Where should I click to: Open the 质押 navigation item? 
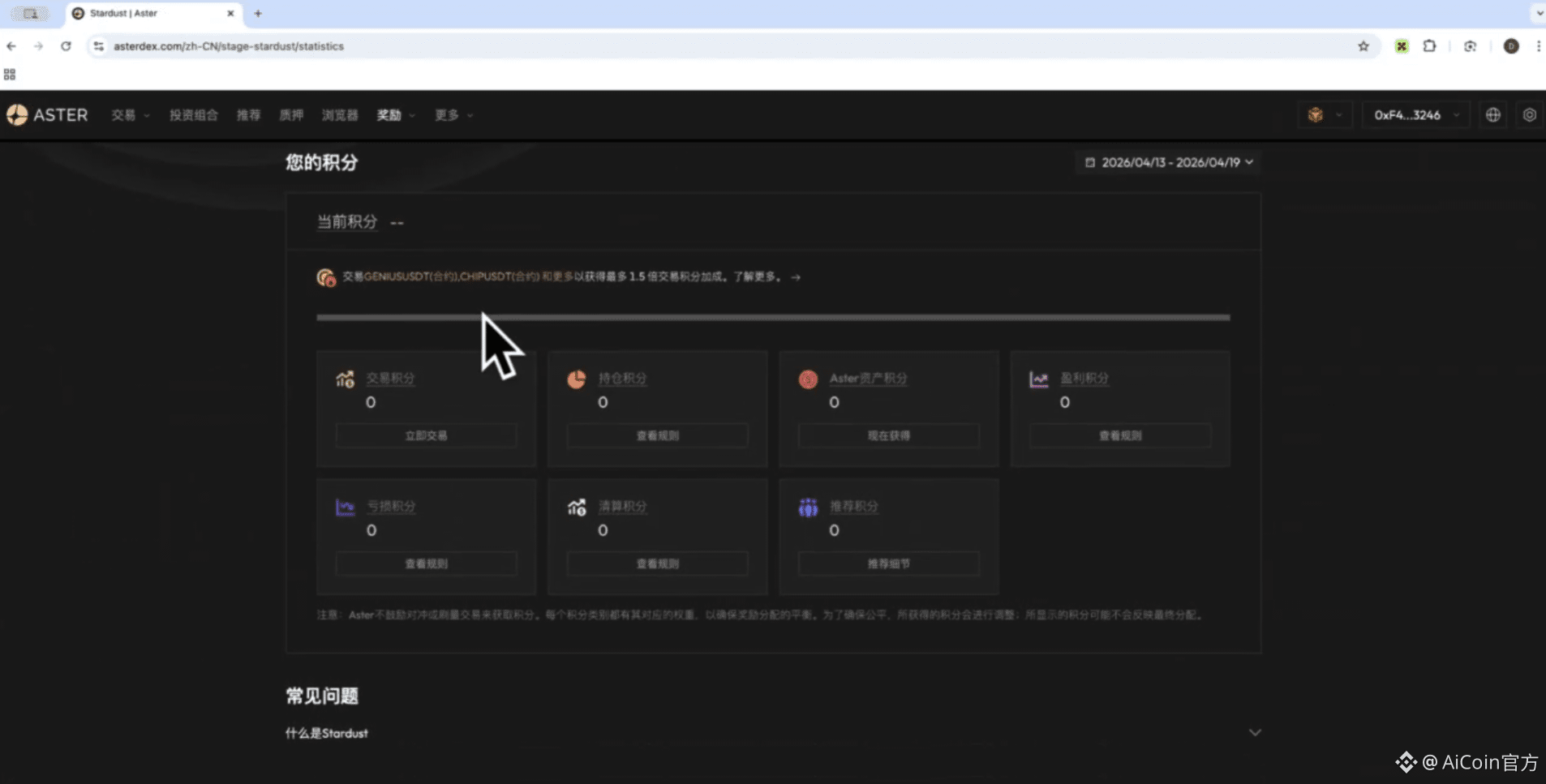point(291,115)
